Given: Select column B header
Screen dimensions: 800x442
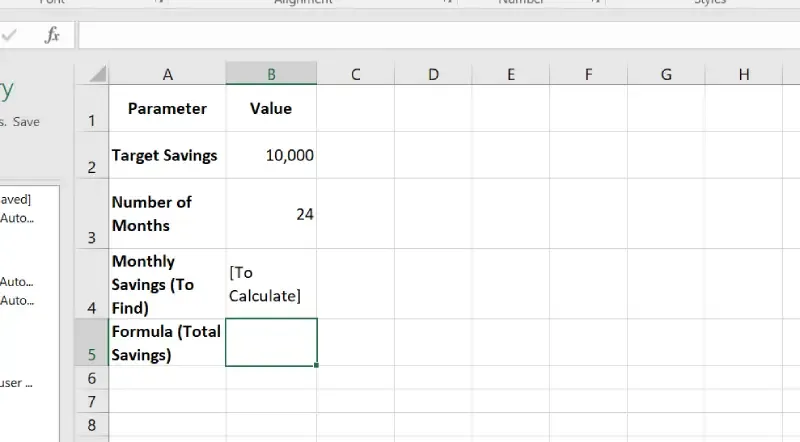Looking at the screenshot, I should (x=271, y=75).
